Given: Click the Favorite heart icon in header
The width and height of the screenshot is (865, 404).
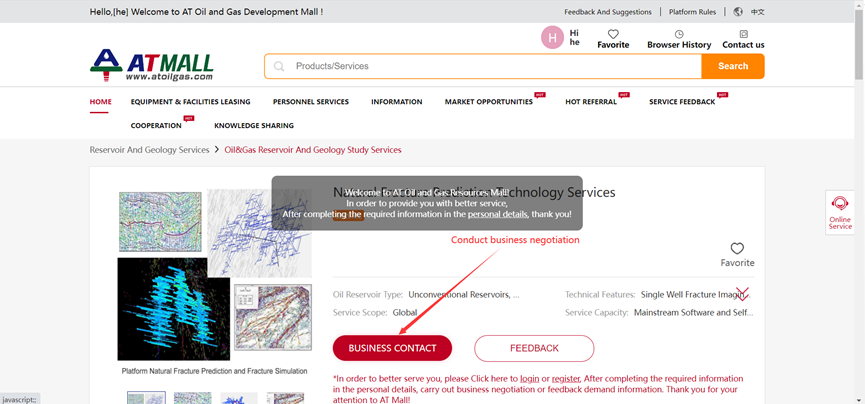Looking at the screenshot, I should (x=613, y=34).
